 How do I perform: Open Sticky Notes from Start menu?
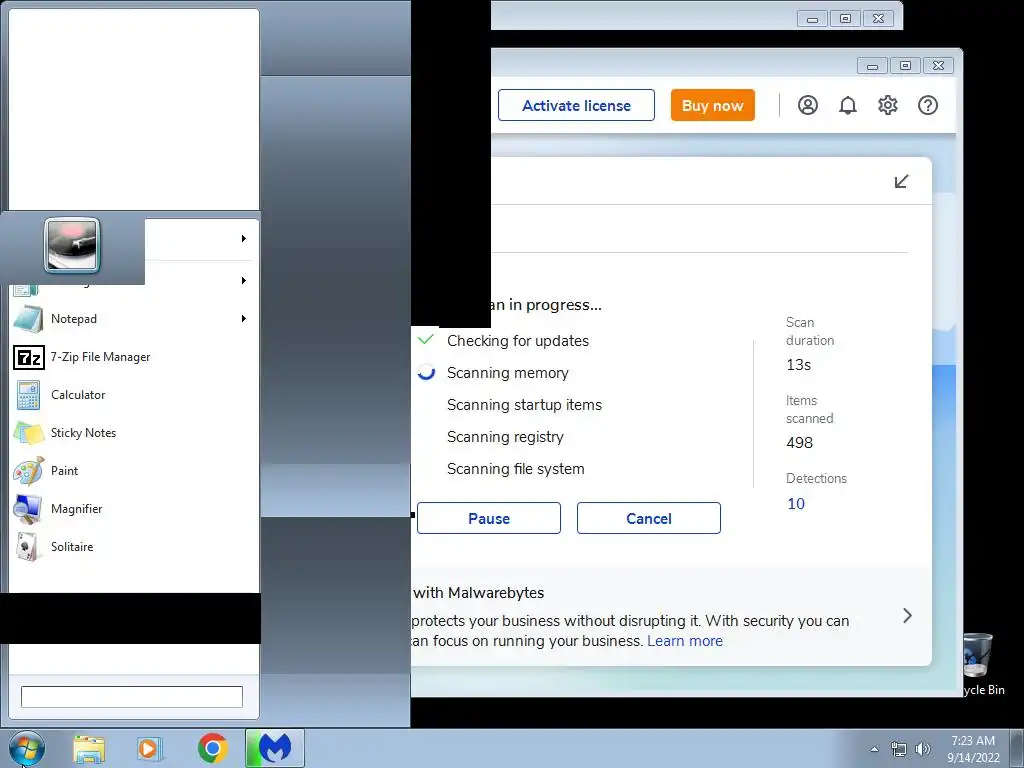click(130, 432)
